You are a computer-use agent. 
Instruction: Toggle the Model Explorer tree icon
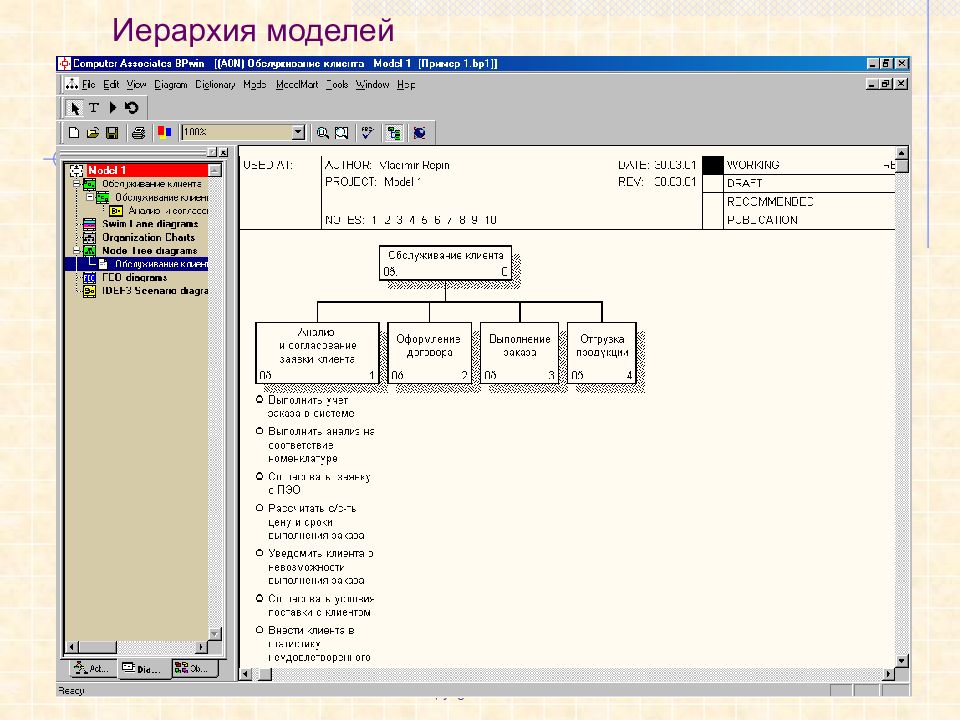point(394,132)
